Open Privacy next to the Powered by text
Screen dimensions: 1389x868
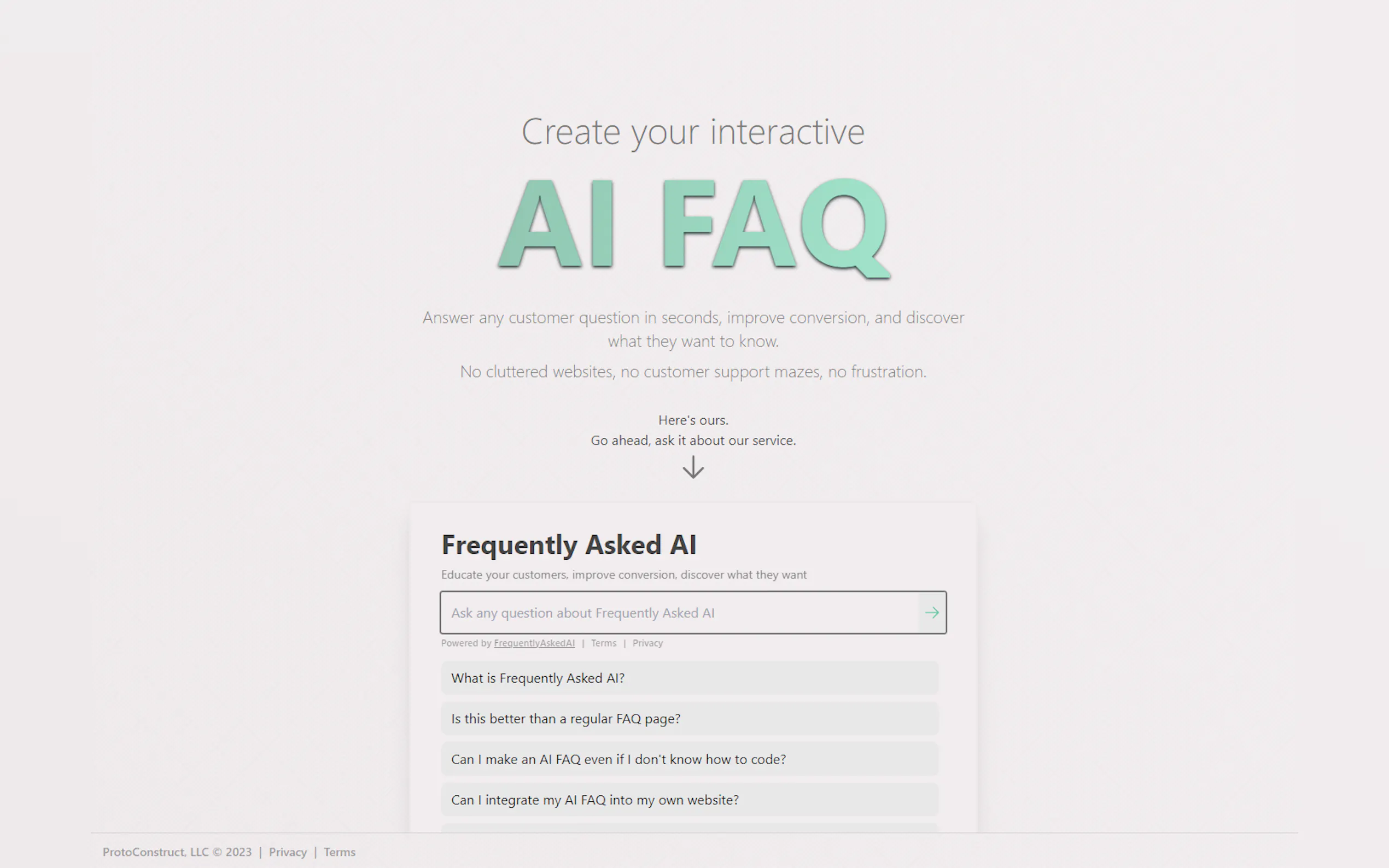[647, 643]
